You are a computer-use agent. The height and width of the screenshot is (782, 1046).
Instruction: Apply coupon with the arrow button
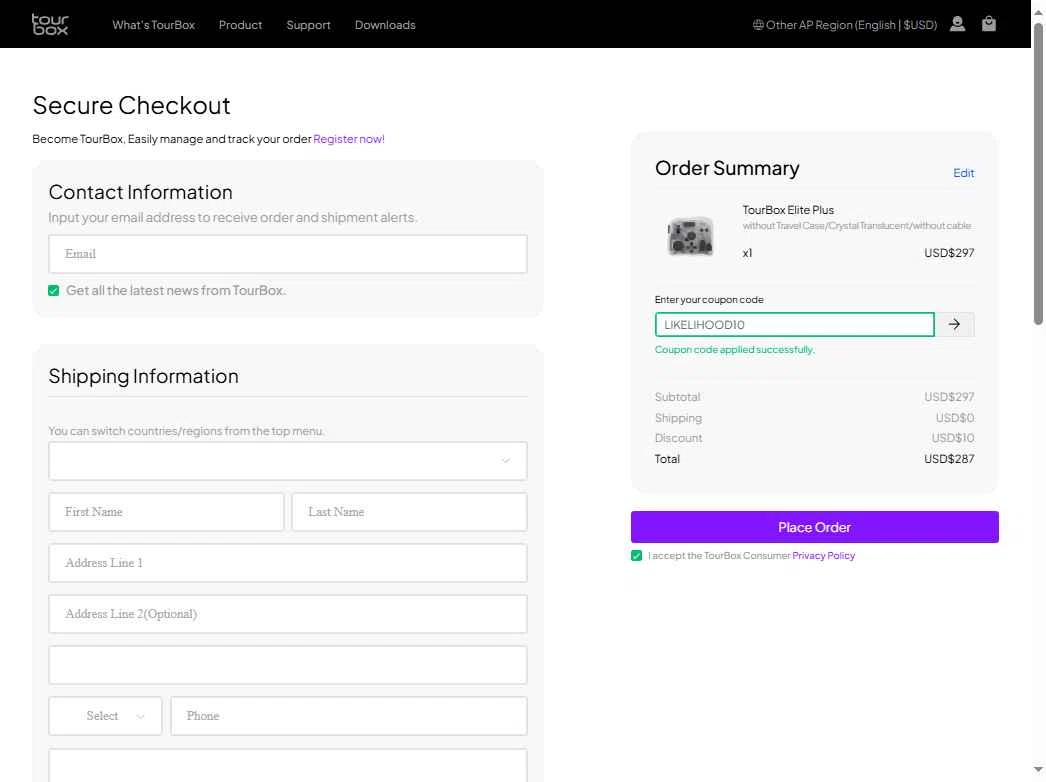pos(955,324)
